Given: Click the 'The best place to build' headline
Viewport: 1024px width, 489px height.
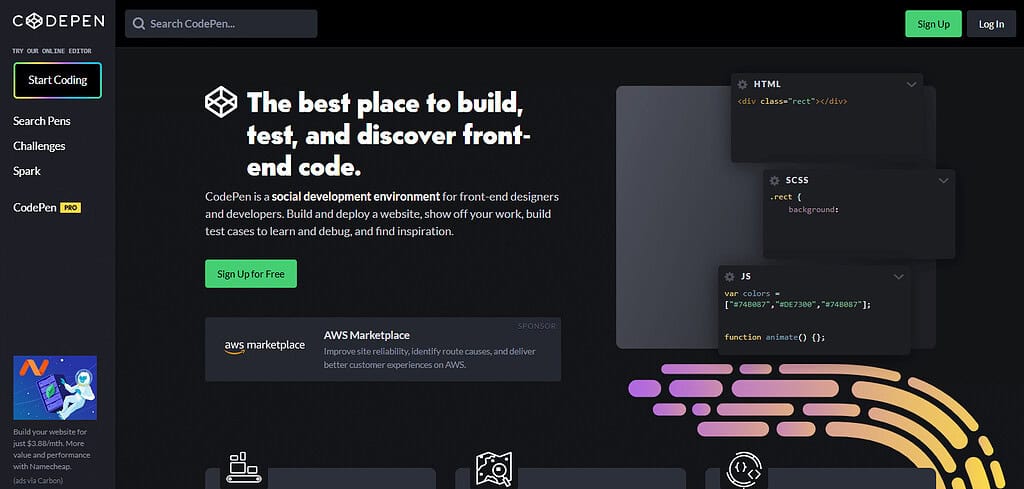Looking at the screenshot, I should tap(389, 135).
